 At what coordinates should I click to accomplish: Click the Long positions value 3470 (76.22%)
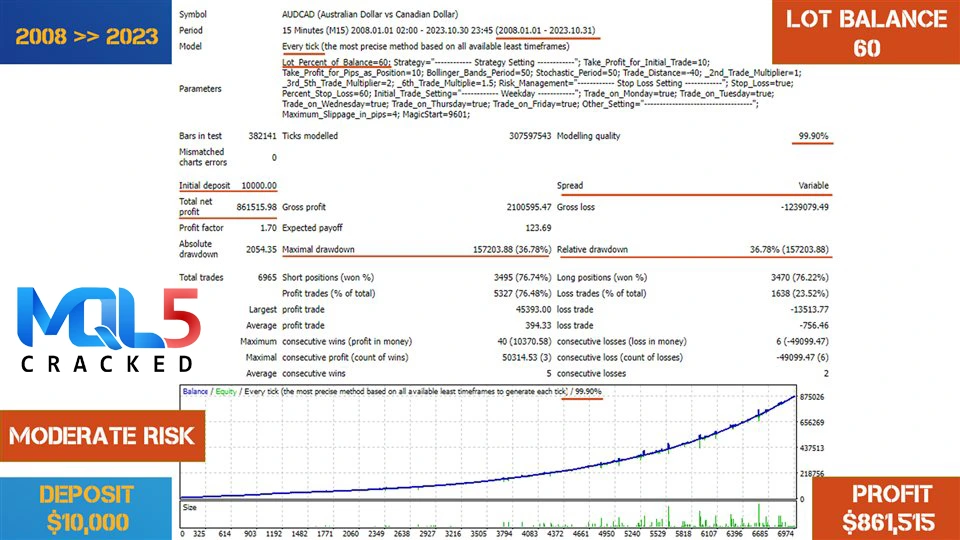pyautogui.click(x=800, y=277)
